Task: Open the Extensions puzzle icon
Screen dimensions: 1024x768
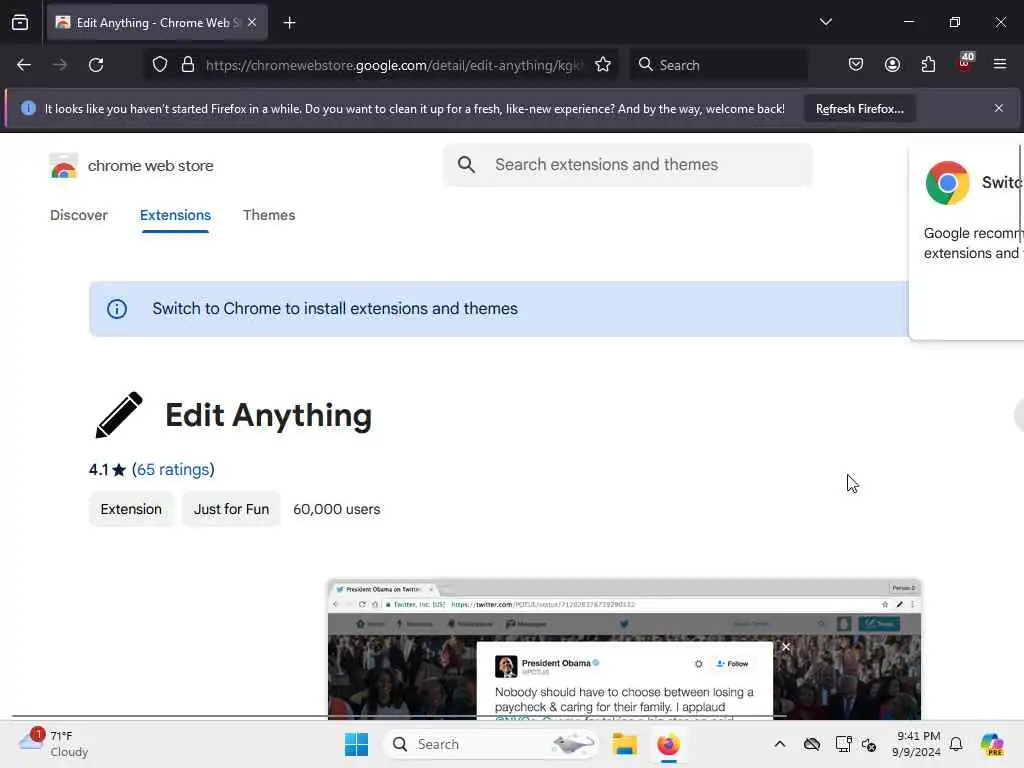Action: pos(928,65)
